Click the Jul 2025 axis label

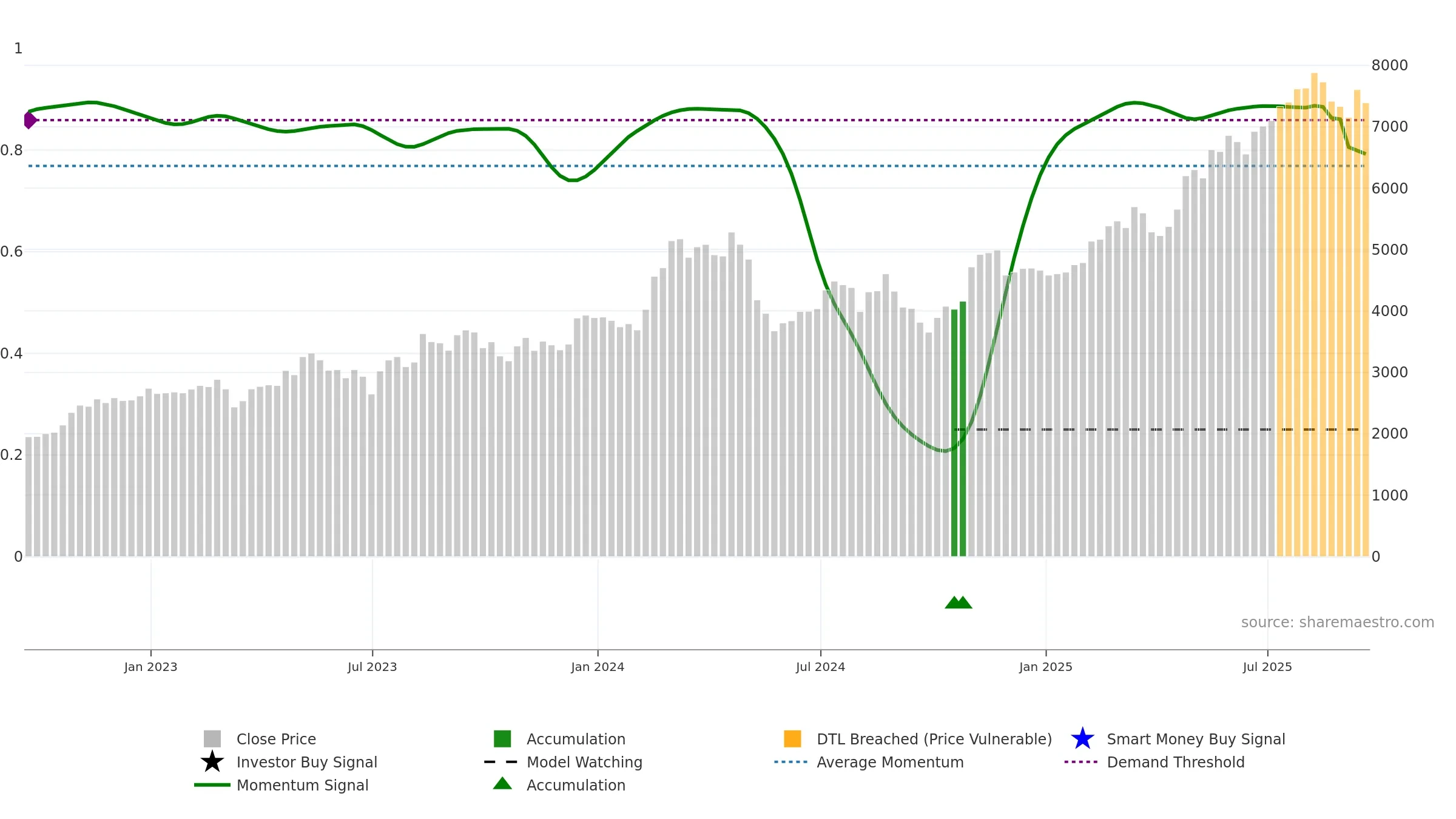[x=1267, y=667]
